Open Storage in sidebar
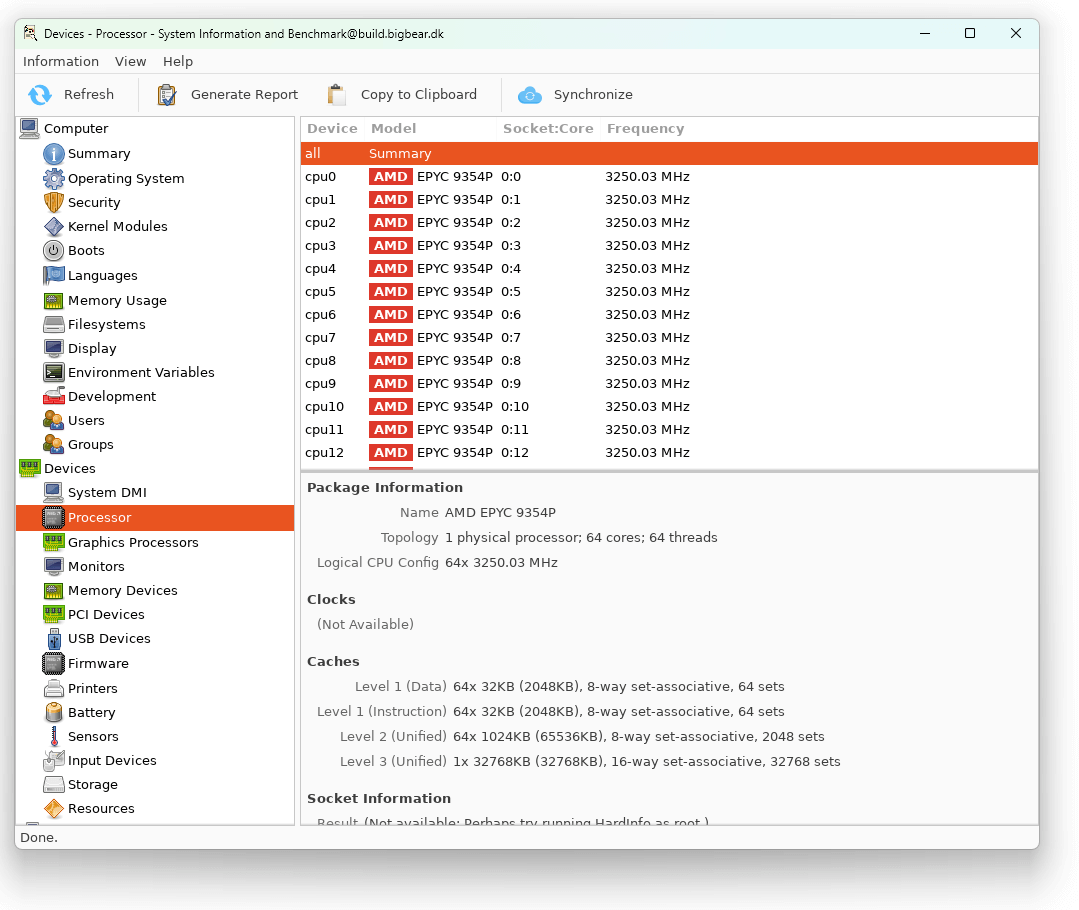 (x=93, y=785)
